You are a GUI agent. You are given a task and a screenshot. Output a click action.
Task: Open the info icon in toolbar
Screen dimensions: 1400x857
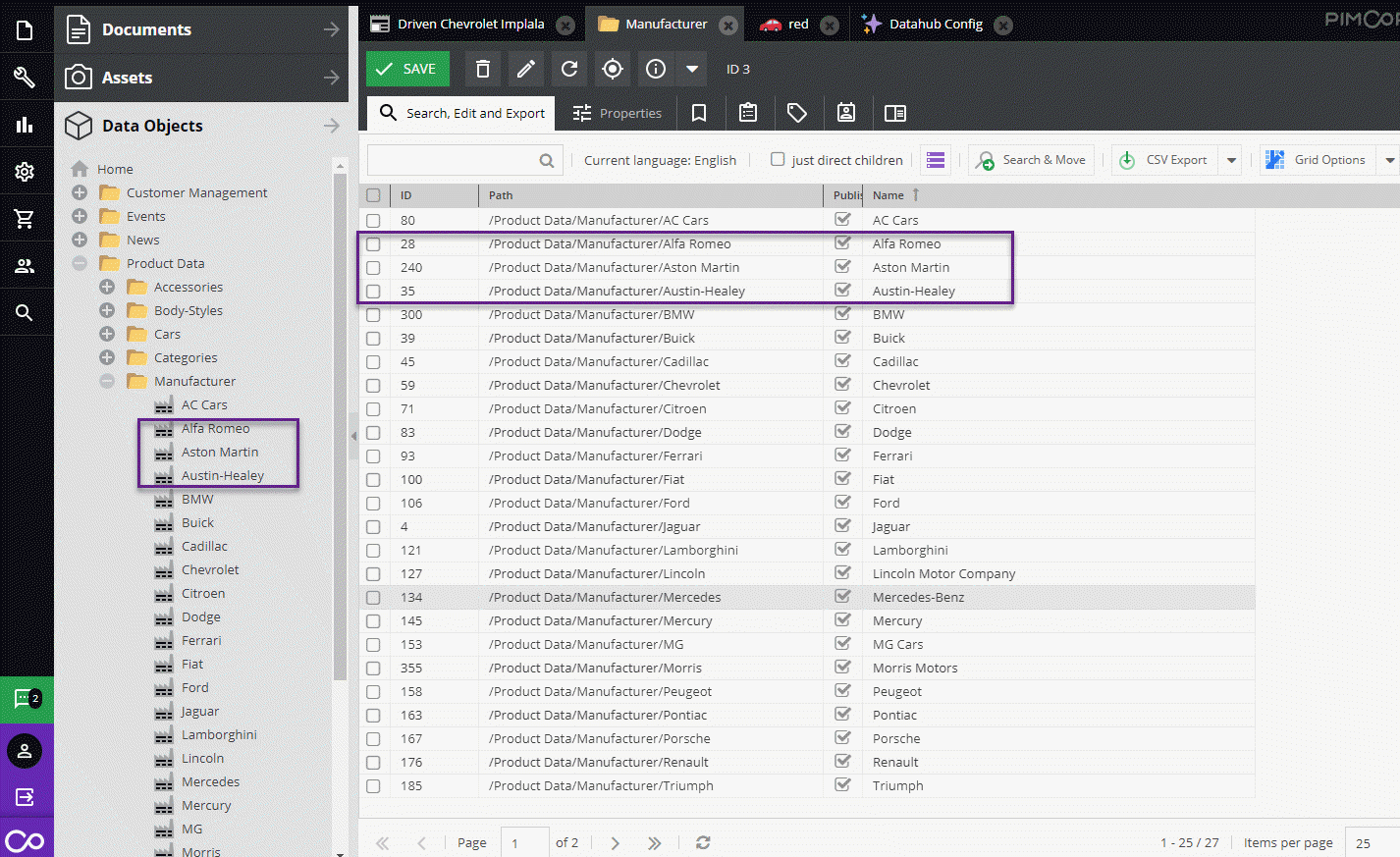coord(656,69)
